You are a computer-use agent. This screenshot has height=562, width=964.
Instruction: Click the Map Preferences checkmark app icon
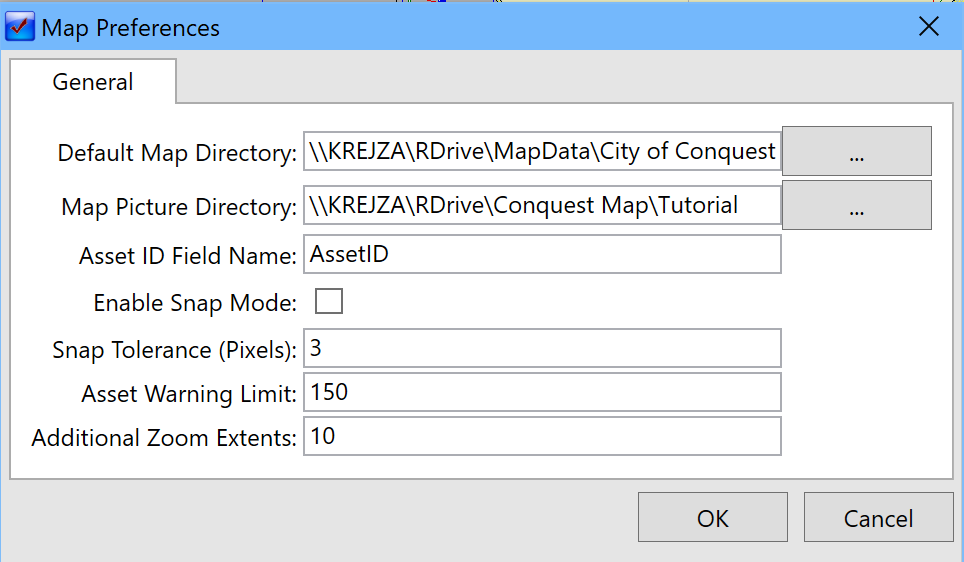tap(20, 27)
